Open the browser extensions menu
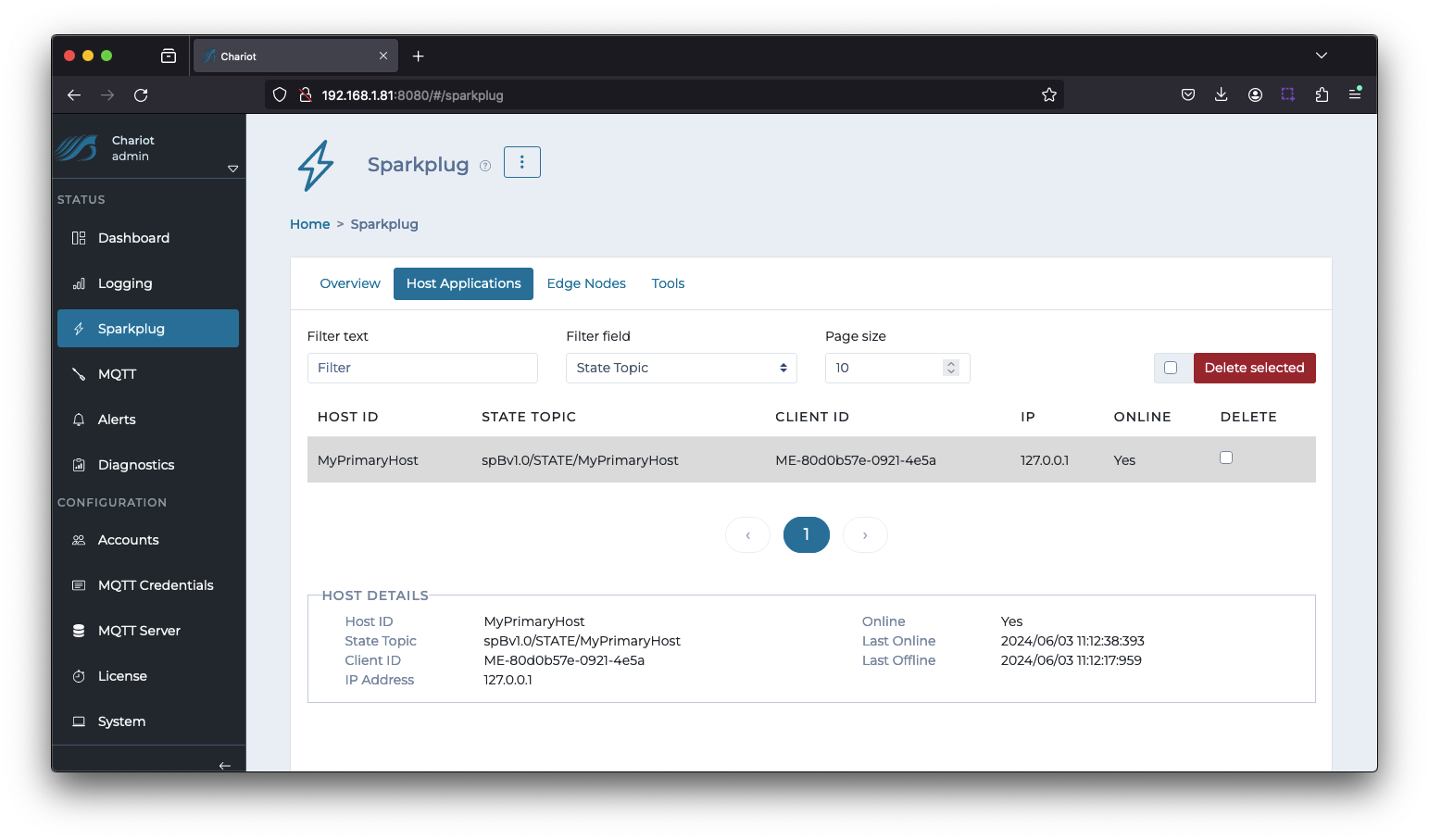The width and height of the screenshot is (1429, 840). point(1322,94)
